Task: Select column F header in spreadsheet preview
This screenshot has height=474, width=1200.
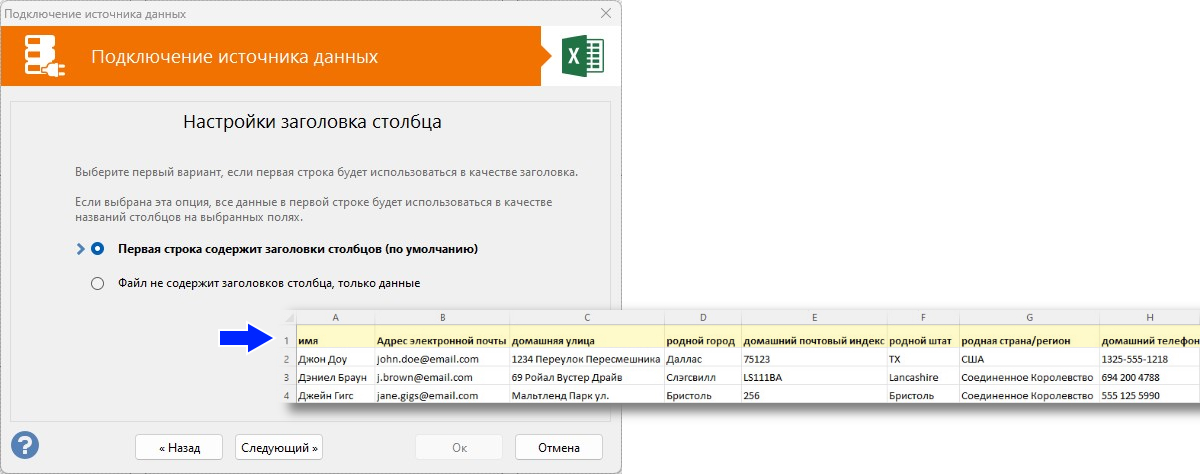Action: [x=923, y=317]
